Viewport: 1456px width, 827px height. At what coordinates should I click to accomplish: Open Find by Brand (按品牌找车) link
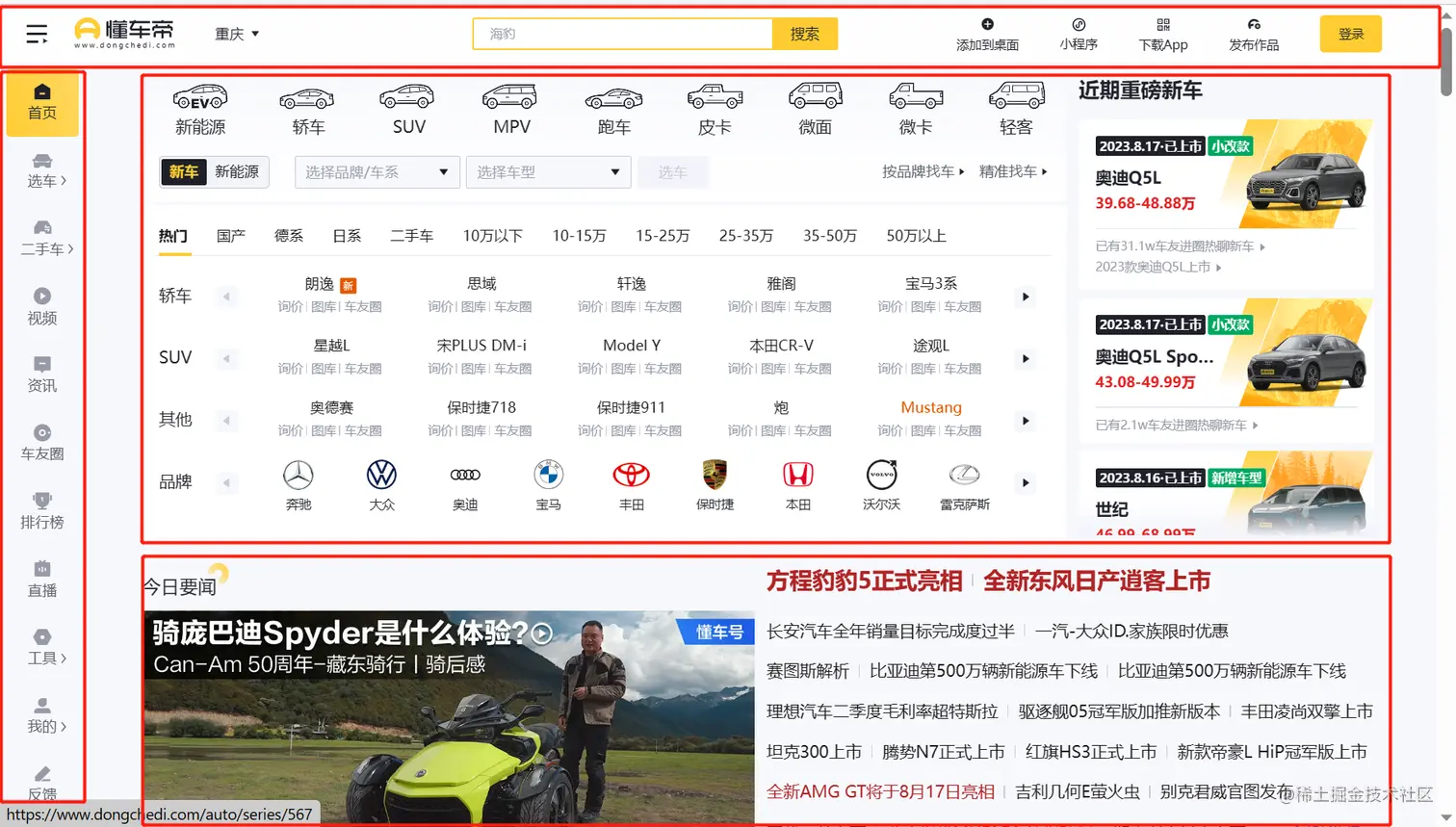pos(923,171)
